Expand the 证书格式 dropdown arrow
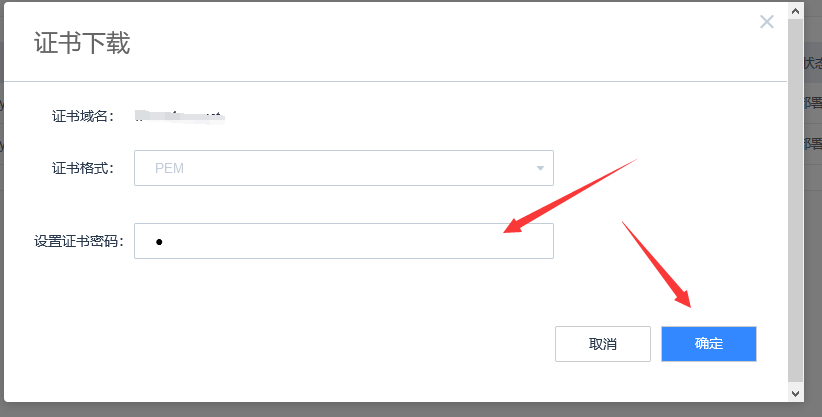Viewport: 822px width, 417px height. pos(540,168)
